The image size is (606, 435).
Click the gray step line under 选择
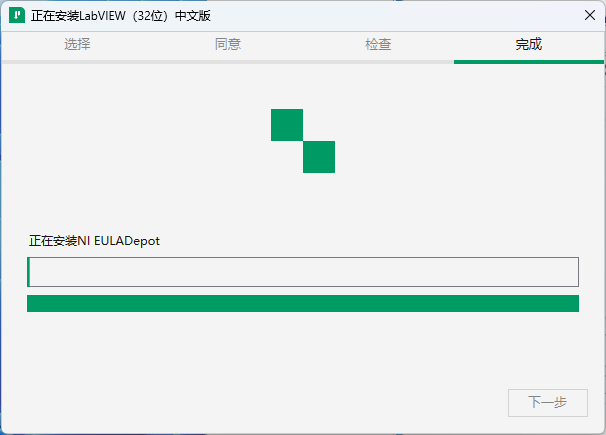(x=77, y=62)
